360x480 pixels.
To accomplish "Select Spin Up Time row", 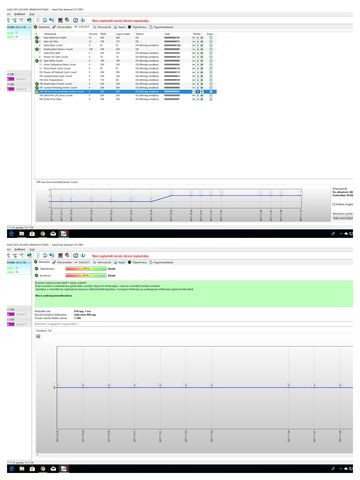I will tap(126, 41).
